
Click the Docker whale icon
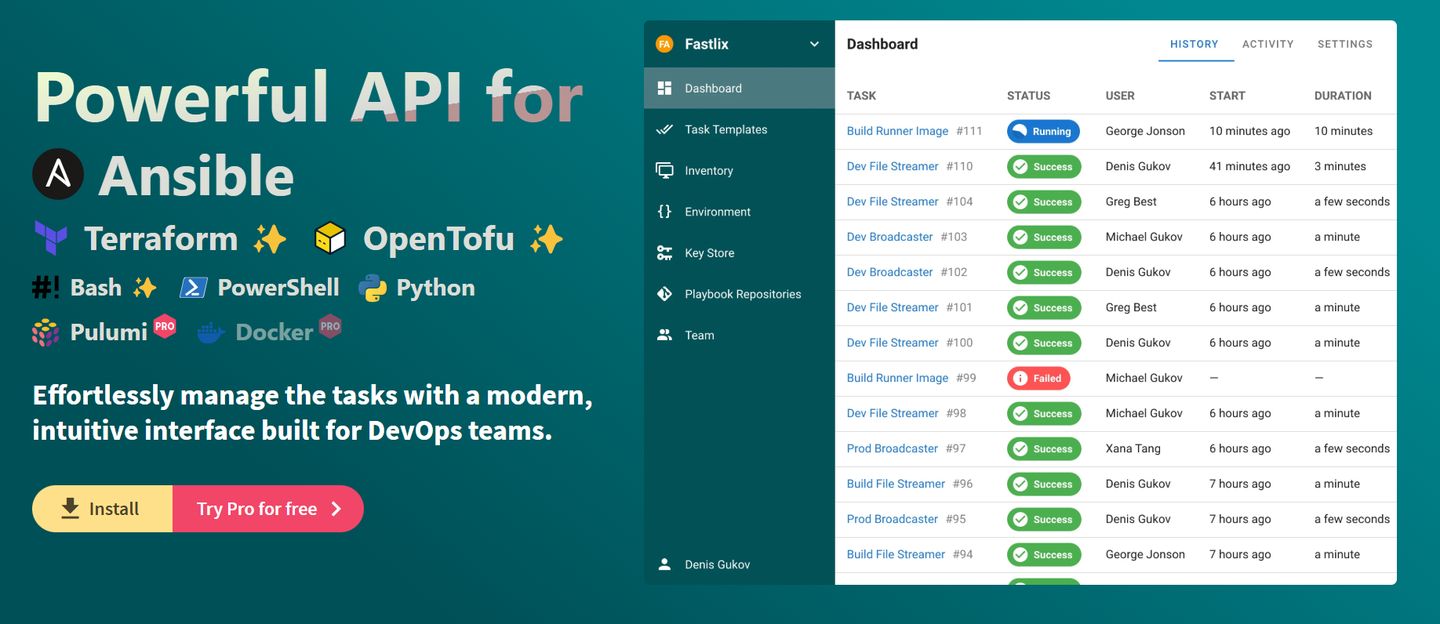point(211,333)
